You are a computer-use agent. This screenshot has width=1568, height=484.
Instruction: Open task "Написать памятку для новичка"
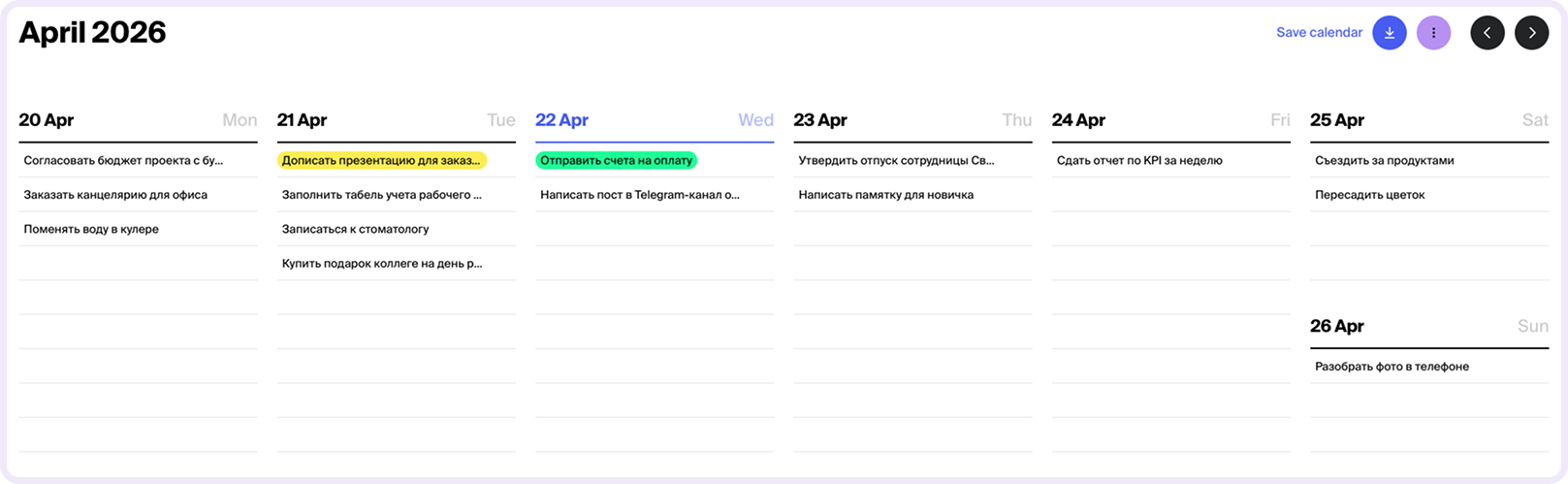(x=885, y=195)
